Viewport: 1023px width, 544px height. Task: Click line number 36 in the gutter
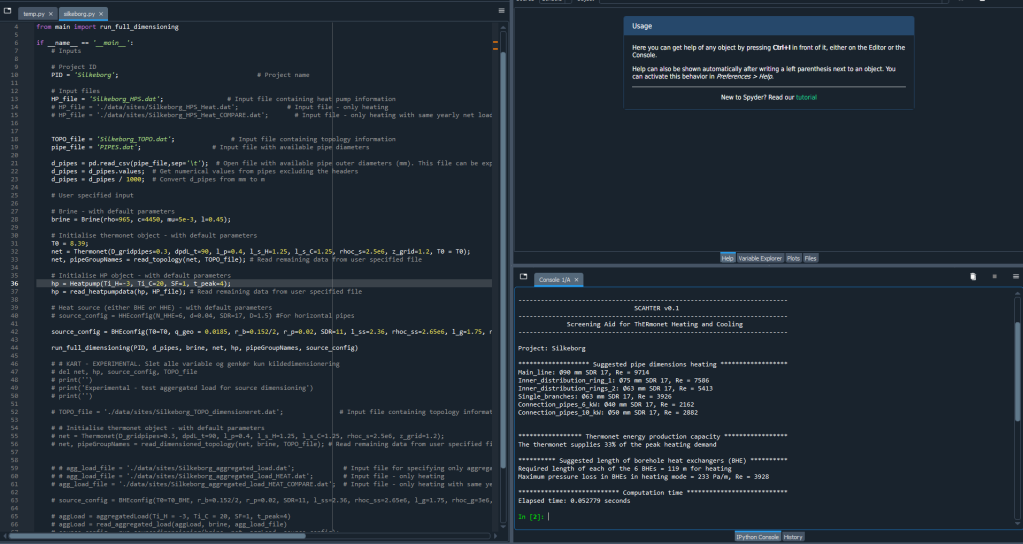14,284
